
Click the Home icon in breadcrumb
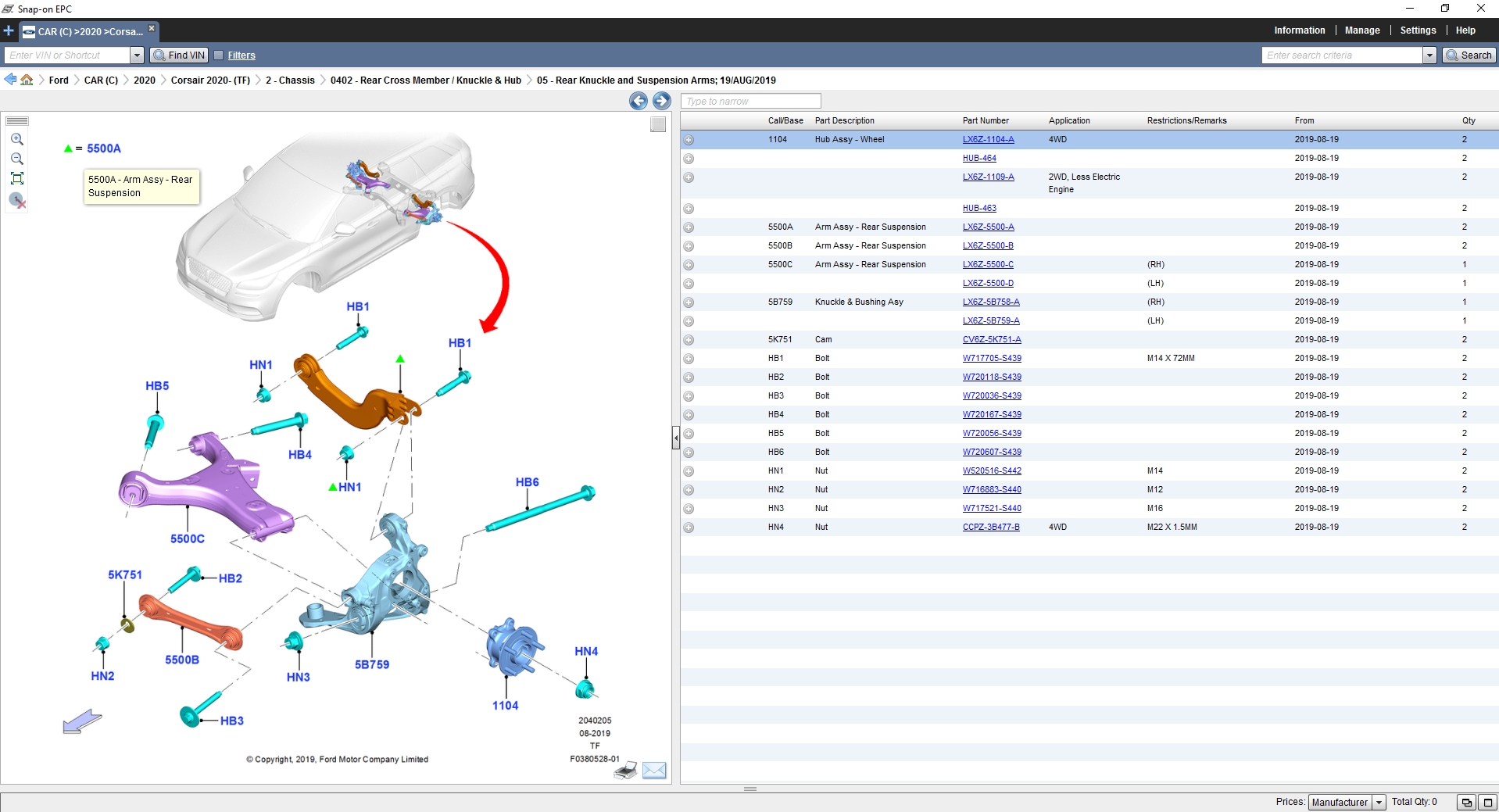click(x=27, y=80)
